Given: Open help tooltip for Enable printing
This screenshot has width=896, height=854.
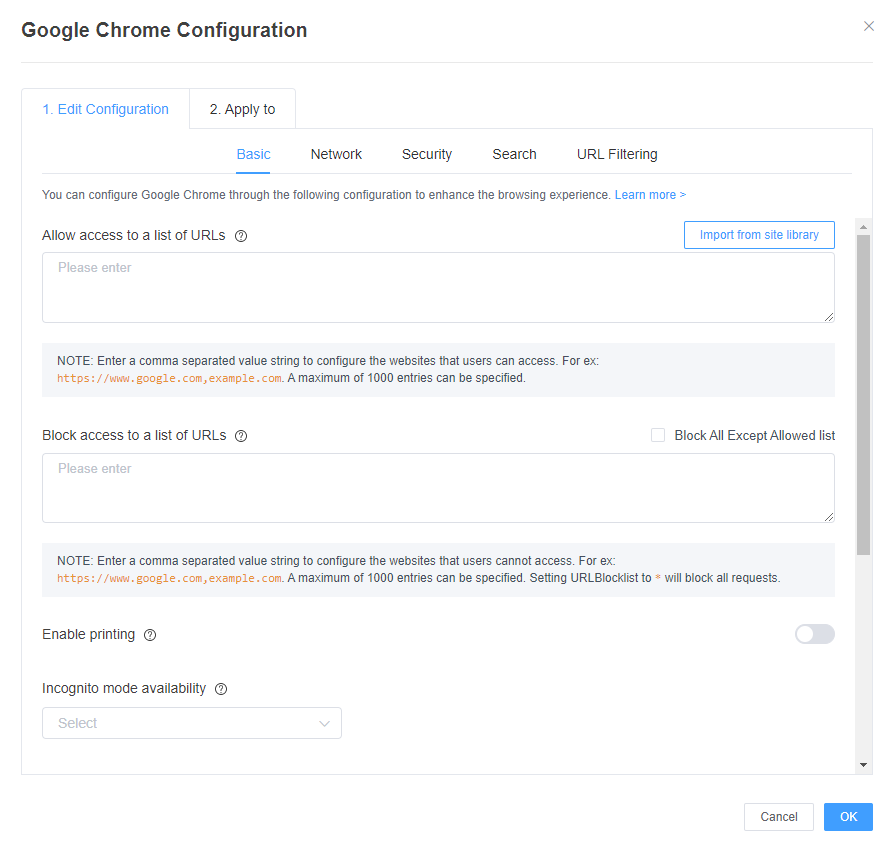Looking at the screenshot, I should point(150,634).
